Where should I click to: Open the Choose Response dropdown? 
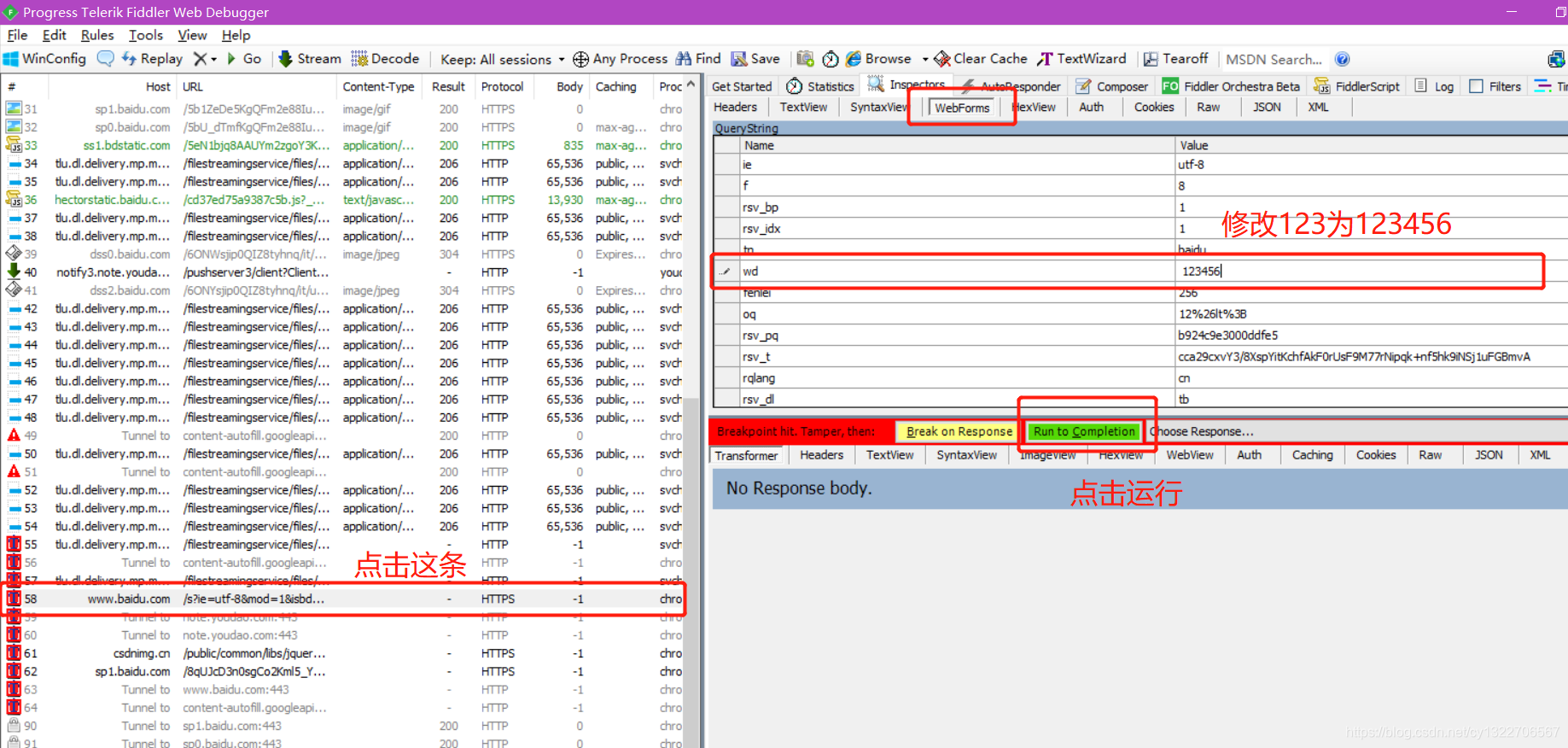1202,432
